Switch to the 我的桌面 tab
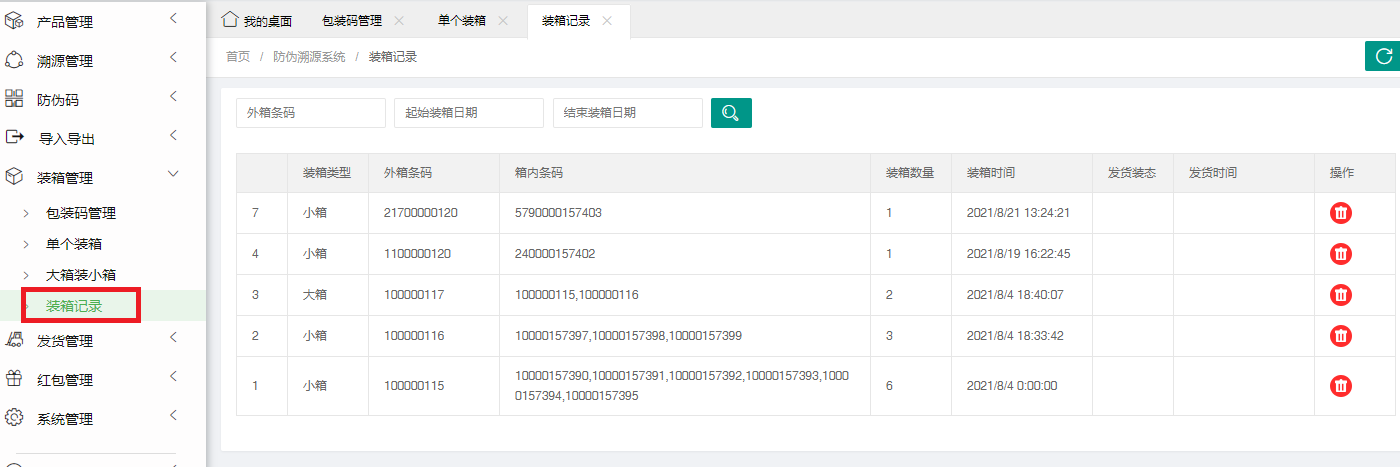Viewport: 1400px width, 467px height. point(258,21)
